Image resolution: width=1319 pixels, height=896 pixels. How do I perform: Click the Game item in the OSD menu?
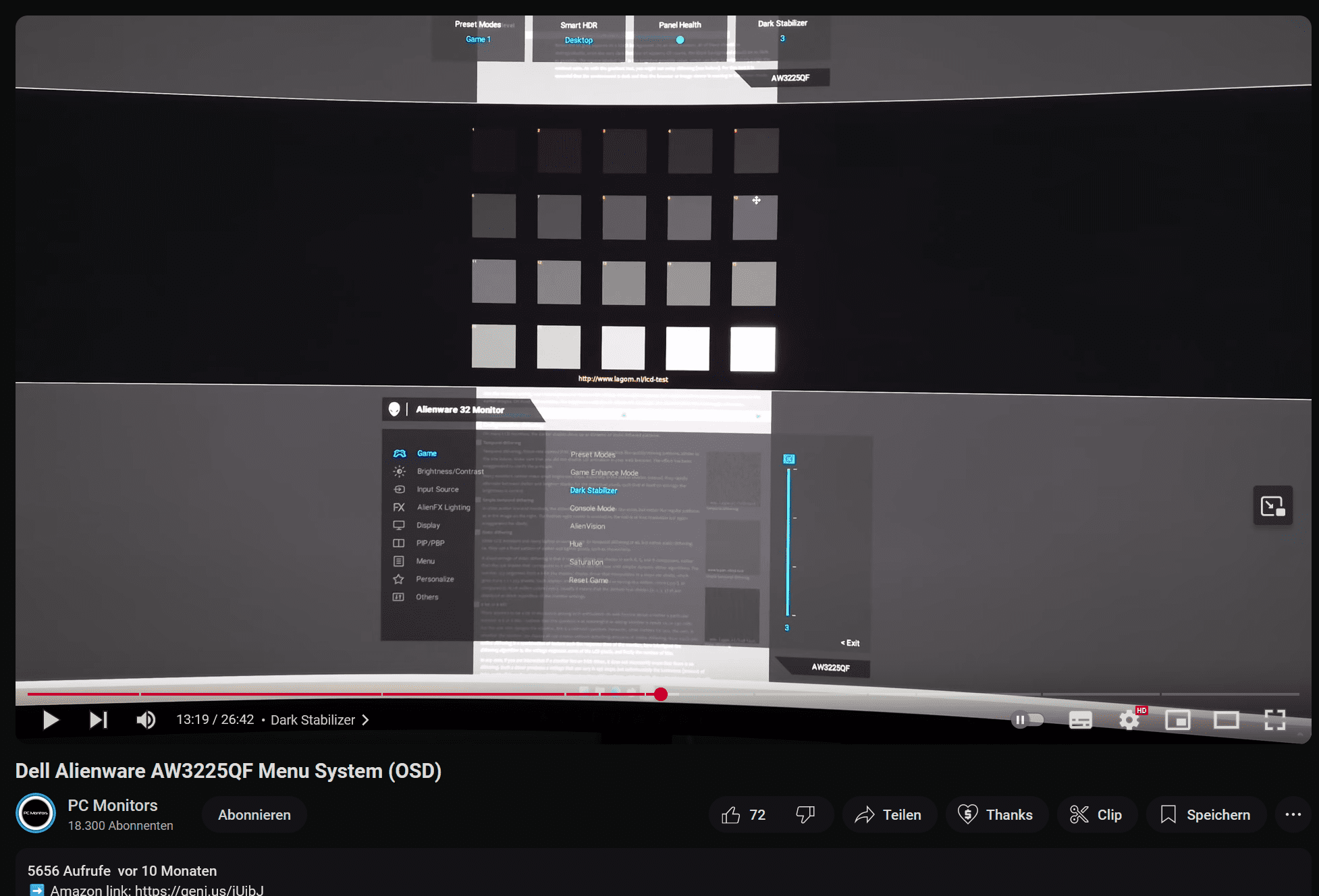427,453
